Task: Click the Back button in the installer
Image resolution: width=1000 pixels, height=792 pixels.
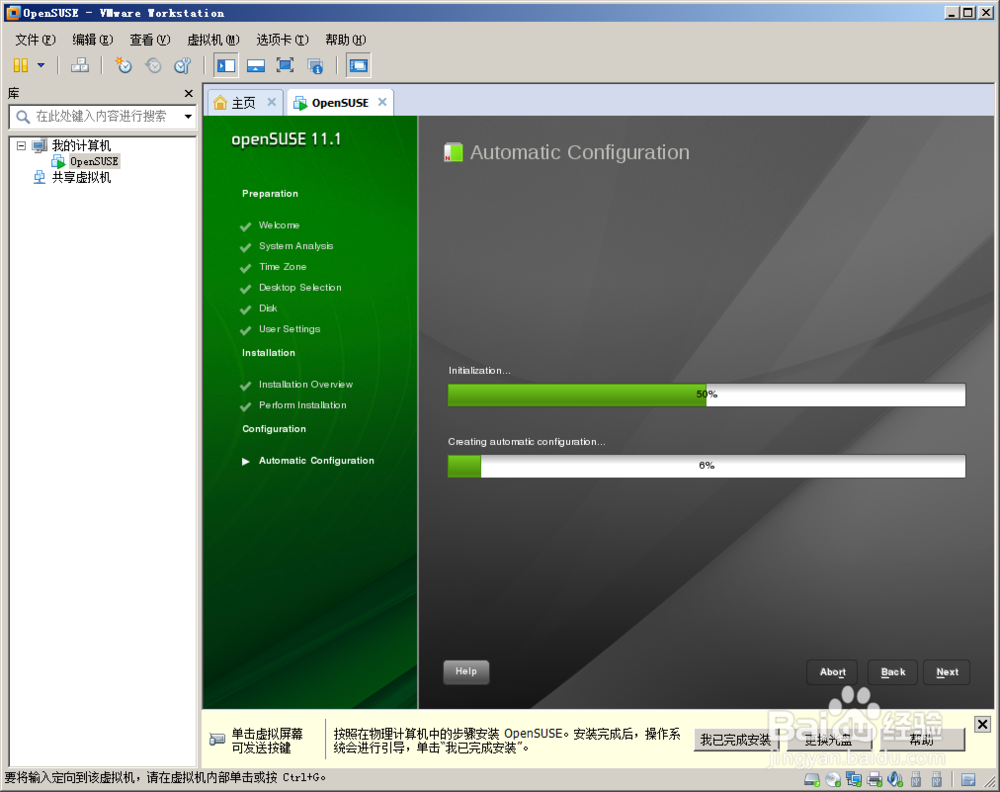Action: tap(893, 672)
